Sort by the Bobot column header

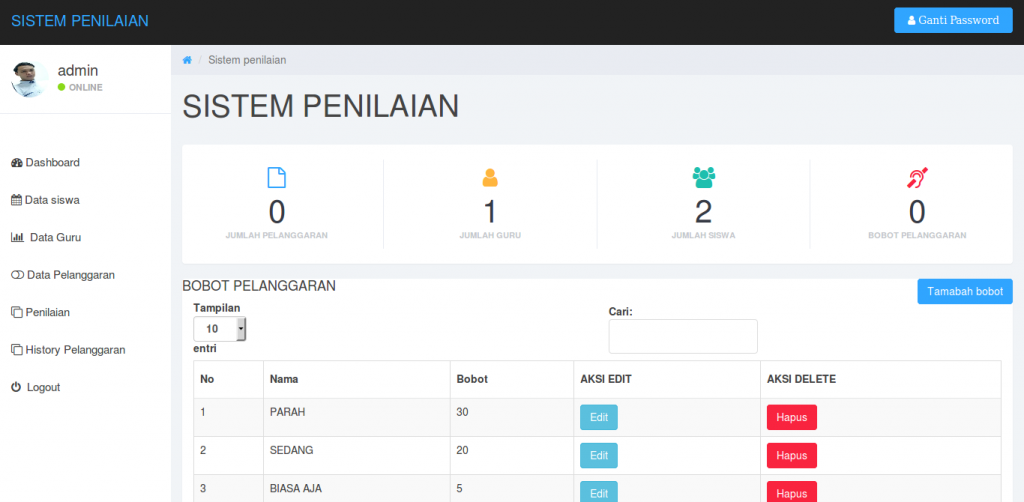[511, 379]
